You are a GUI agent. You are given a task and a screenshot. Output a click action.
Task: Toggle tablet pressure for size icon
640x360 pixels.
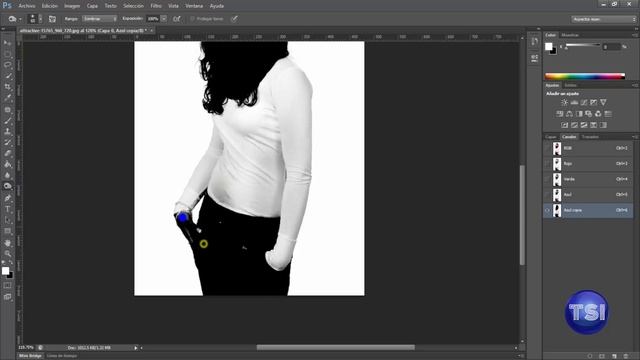234,19
